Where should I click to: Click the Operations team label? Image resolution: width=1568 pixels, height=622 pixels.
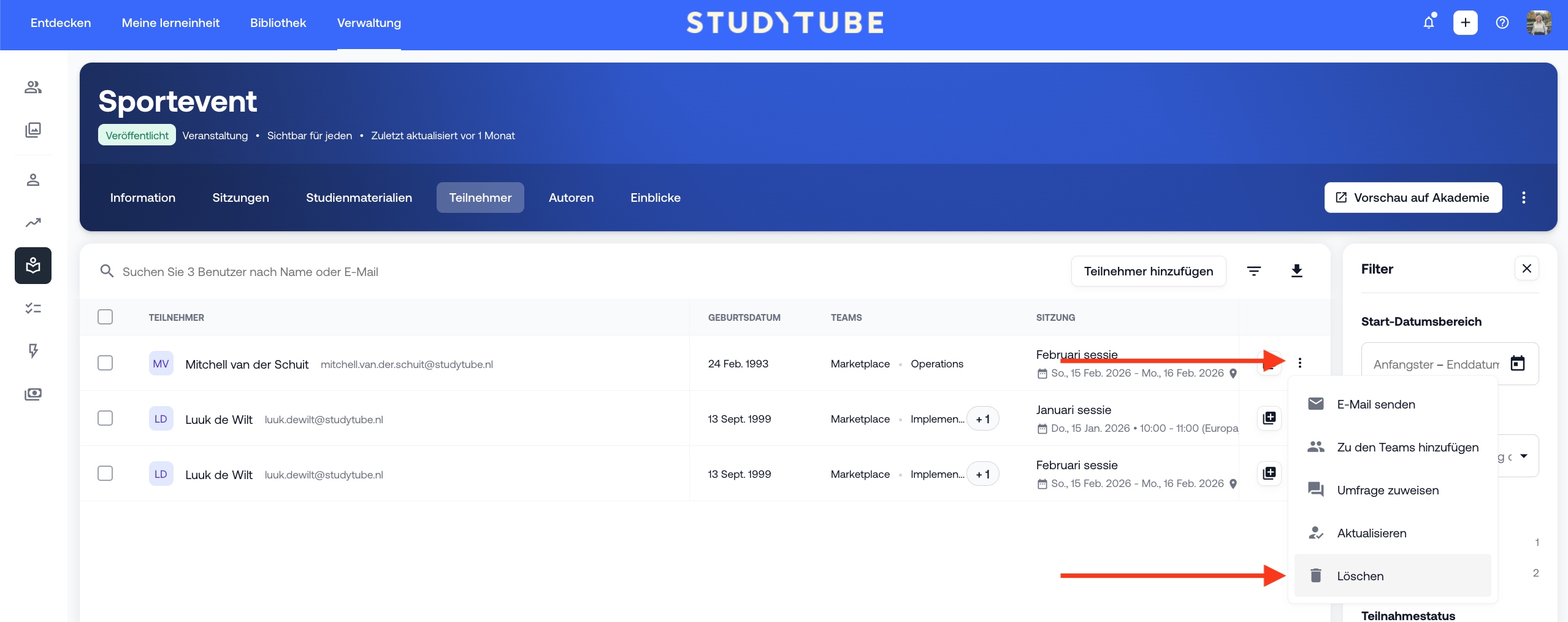937,364
